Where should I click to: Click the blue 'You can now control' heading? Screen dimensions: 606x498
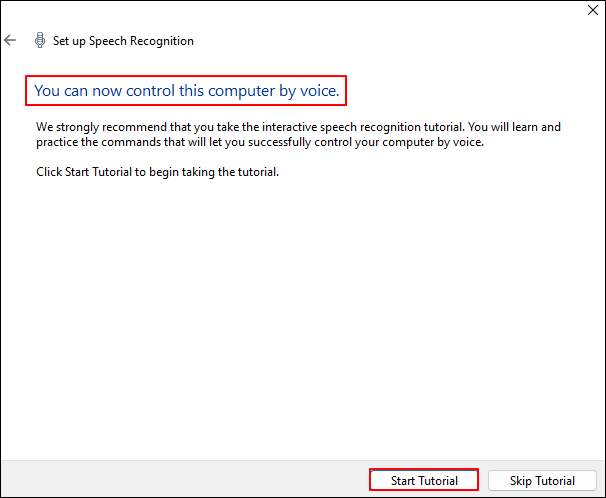coord(187,91)
